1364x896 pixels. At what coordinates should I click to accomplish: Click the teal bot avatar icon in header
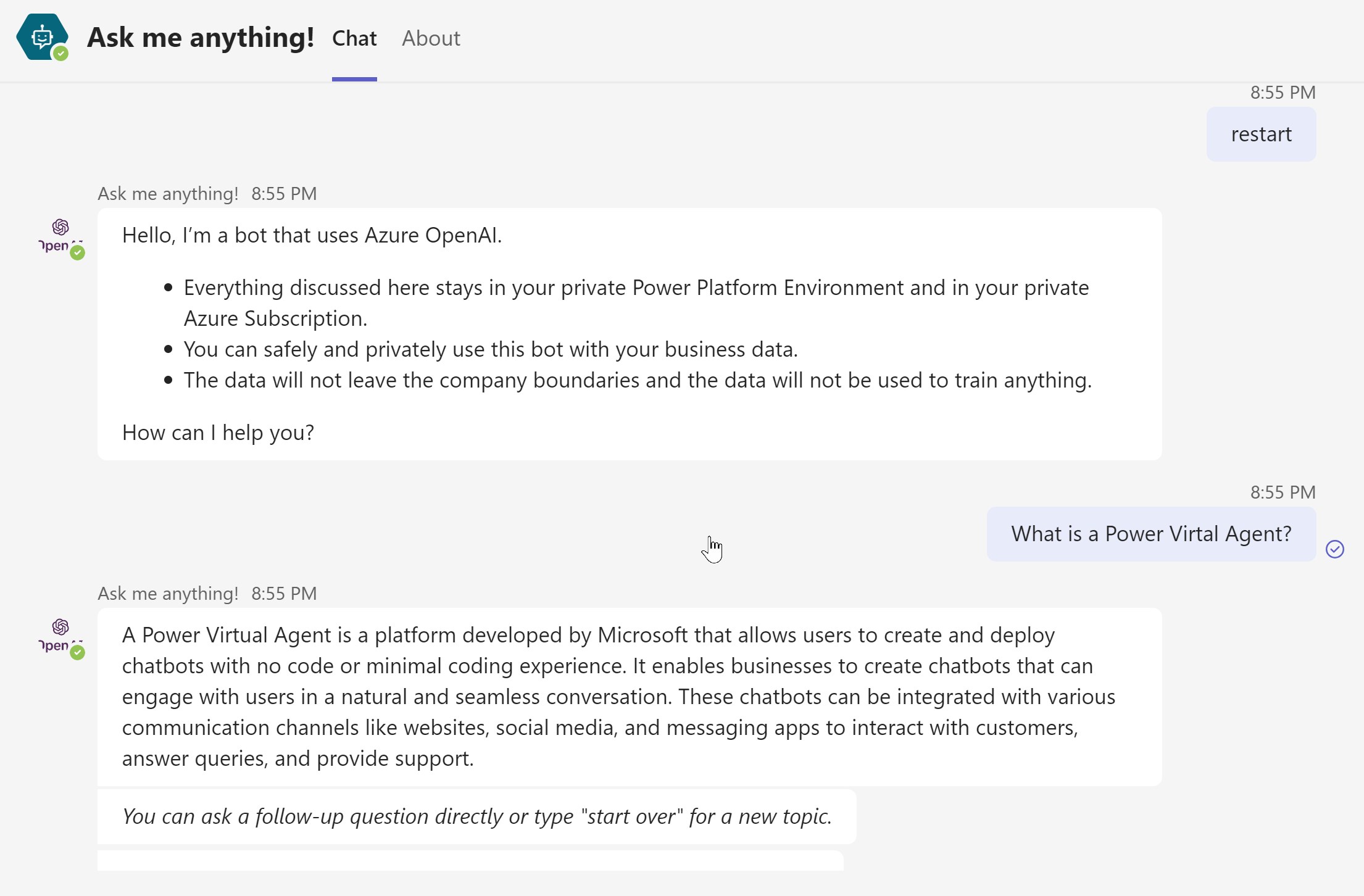click(41, 36)
